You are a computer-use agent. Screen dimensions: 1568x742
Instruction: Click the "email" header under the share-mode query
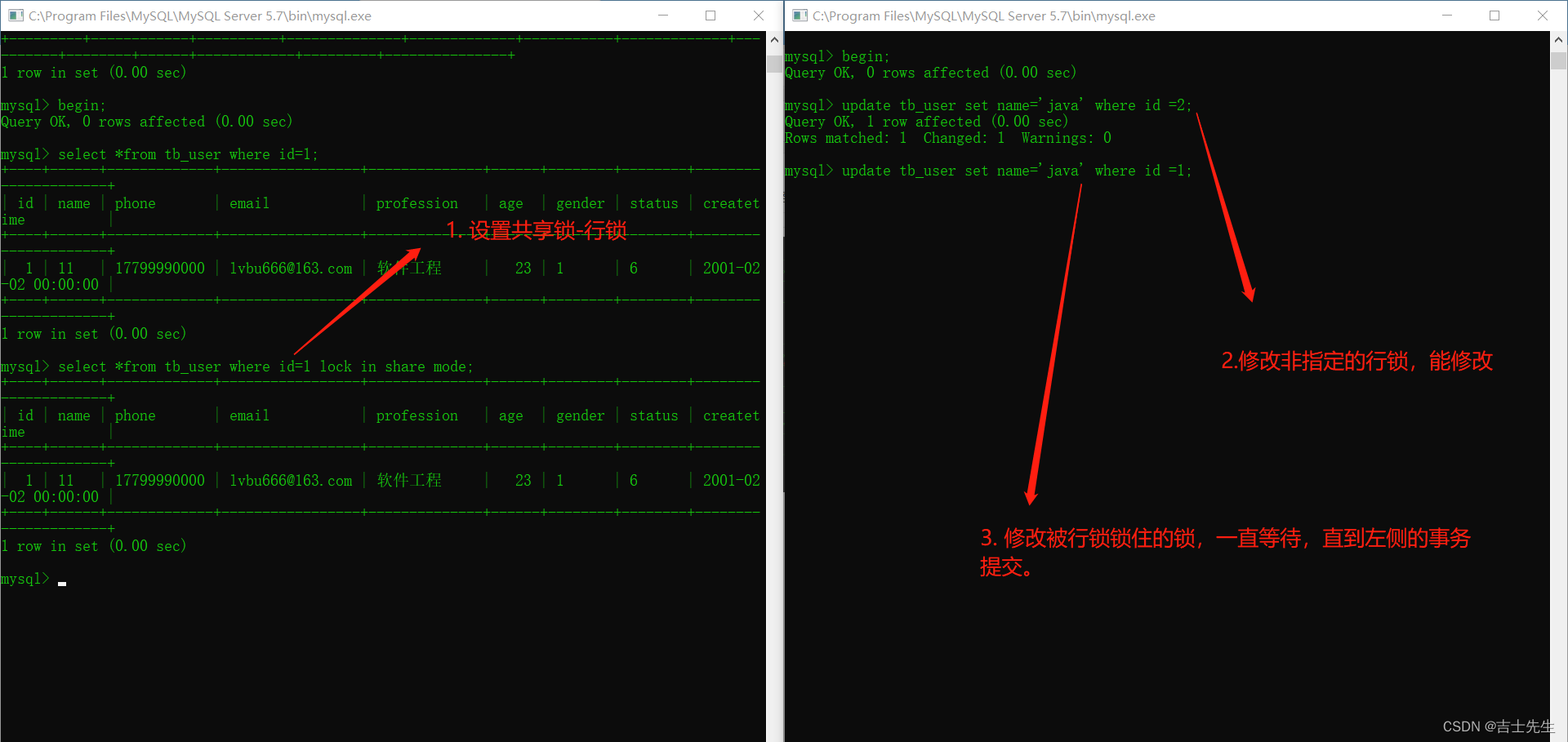tap(249, 415)
